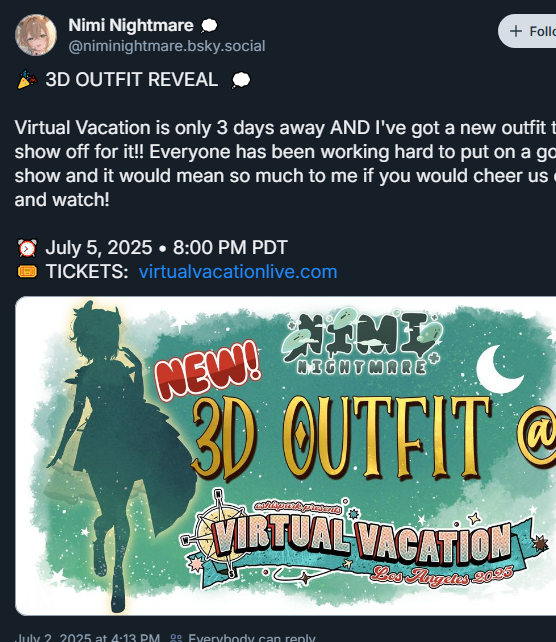556x642 pixels.
Task: Click the crescent moon in the banner image
Action: click(499, 369)
